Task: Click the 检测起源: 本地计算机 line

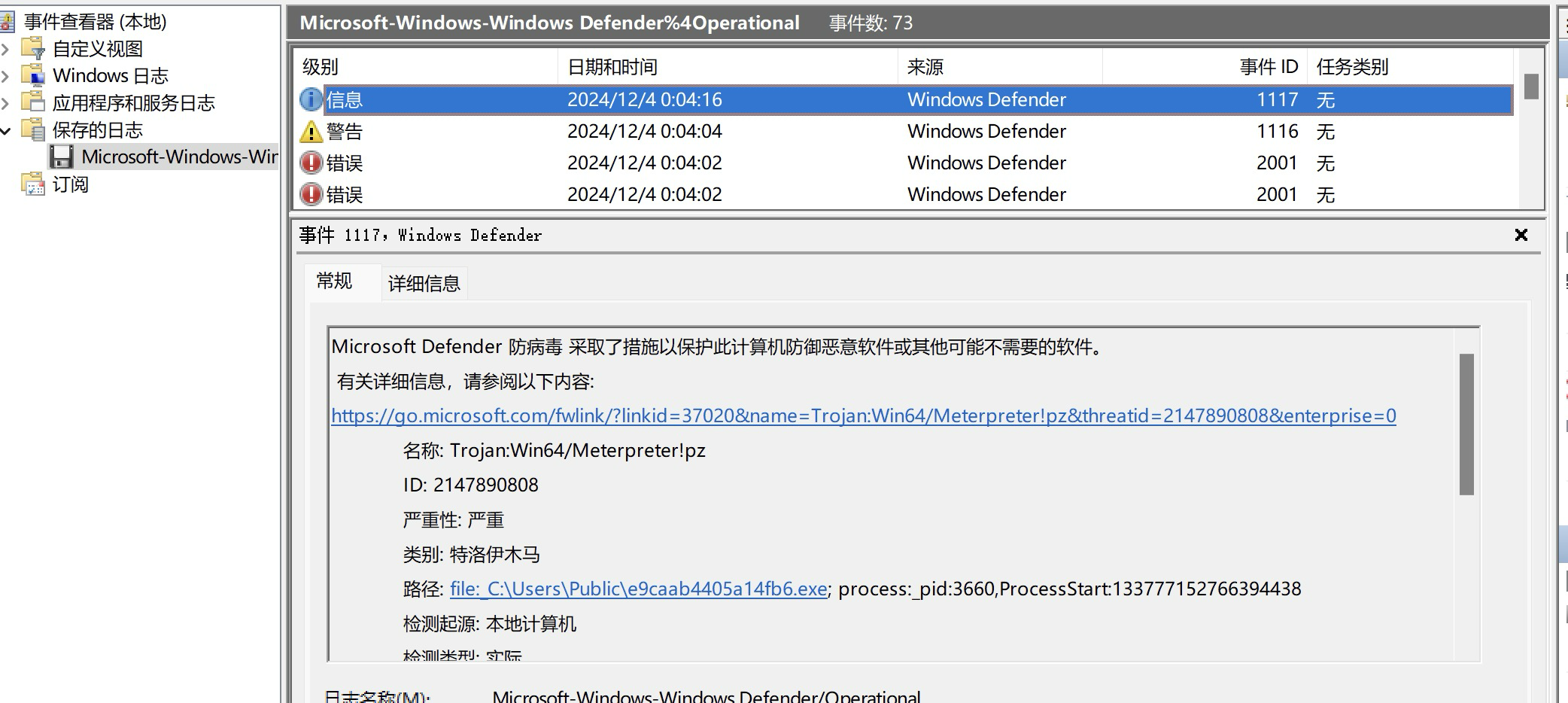Action: click(x=490, y=623)
